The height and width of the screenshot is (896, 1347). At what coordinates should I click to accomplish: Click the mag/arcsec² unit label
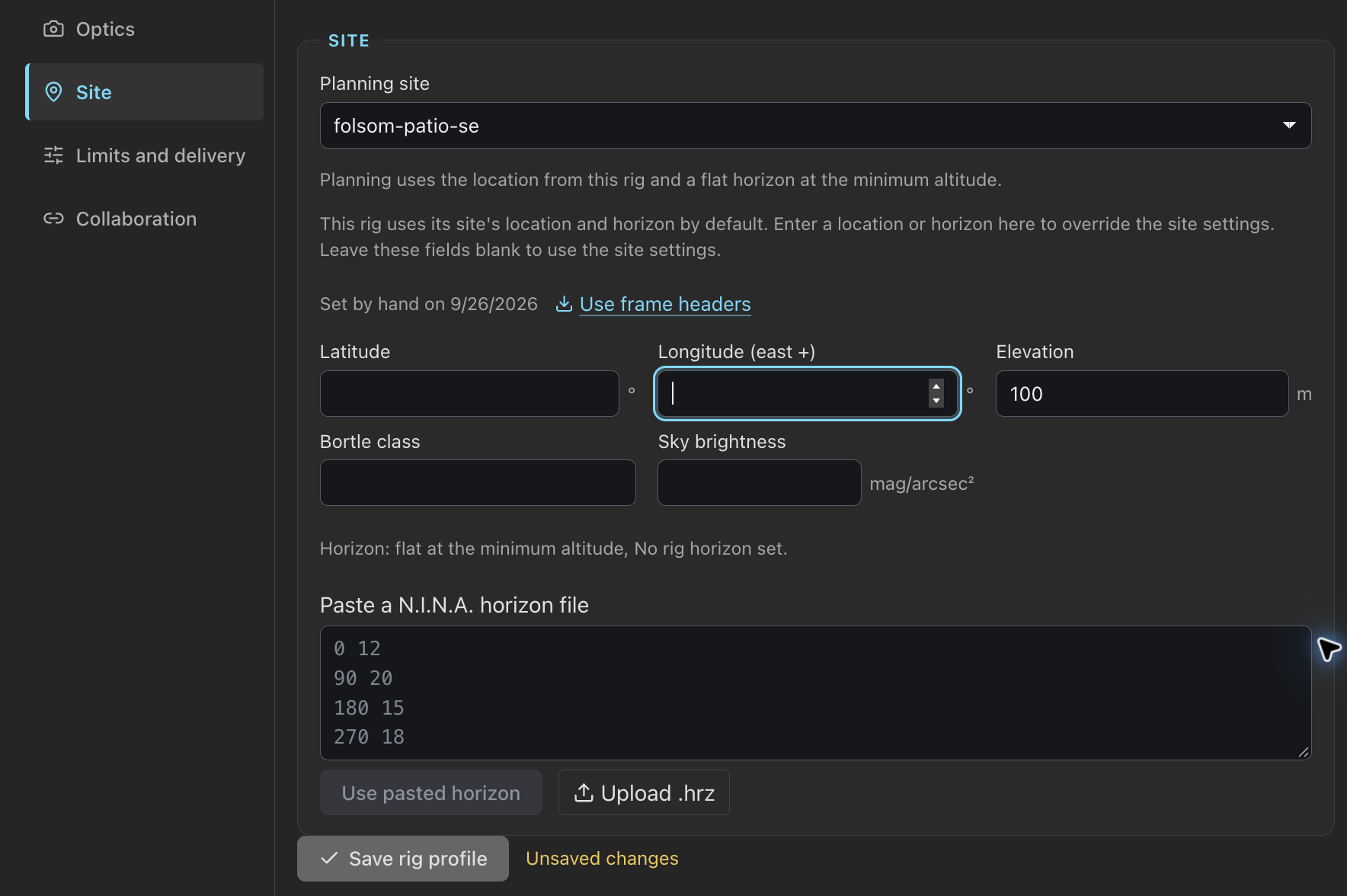click(x=922, y=483)
